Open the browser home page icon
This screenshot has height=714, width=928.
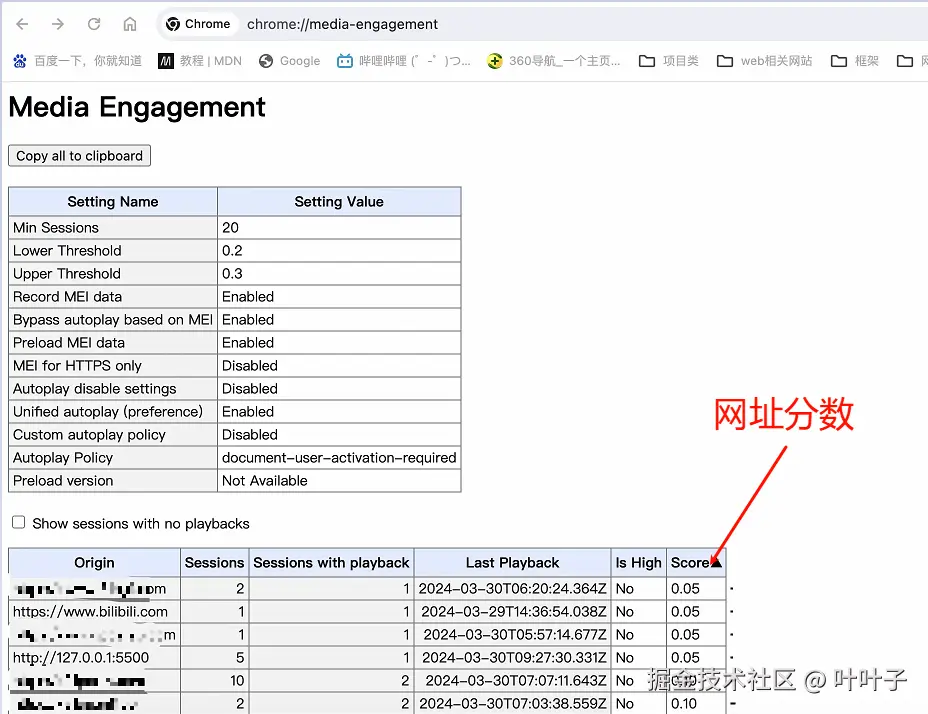click(x=130, y=24)
